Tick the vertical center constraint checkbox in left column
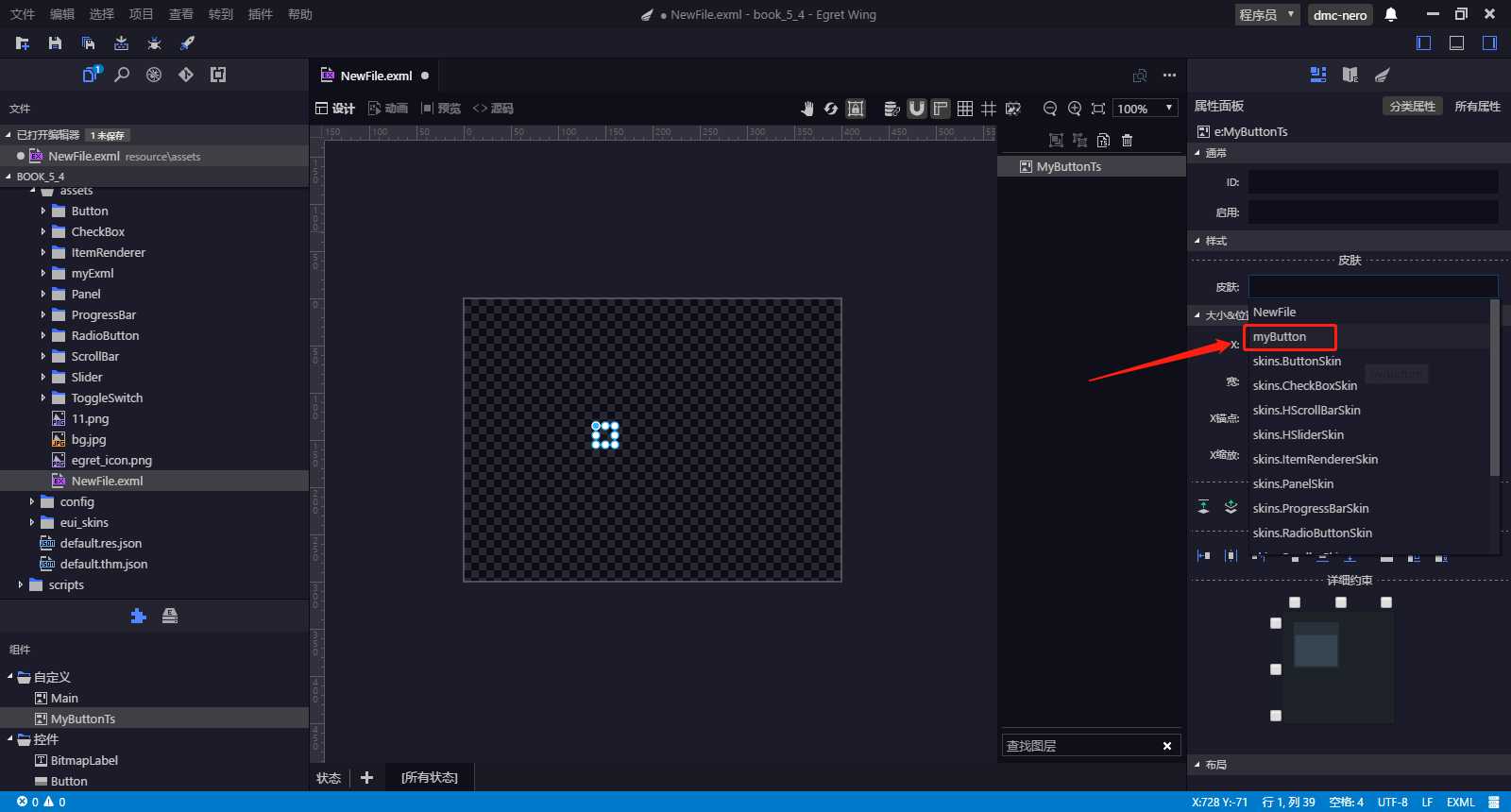The height and width of the screenshot is (812, 1511). point(1276,669)
